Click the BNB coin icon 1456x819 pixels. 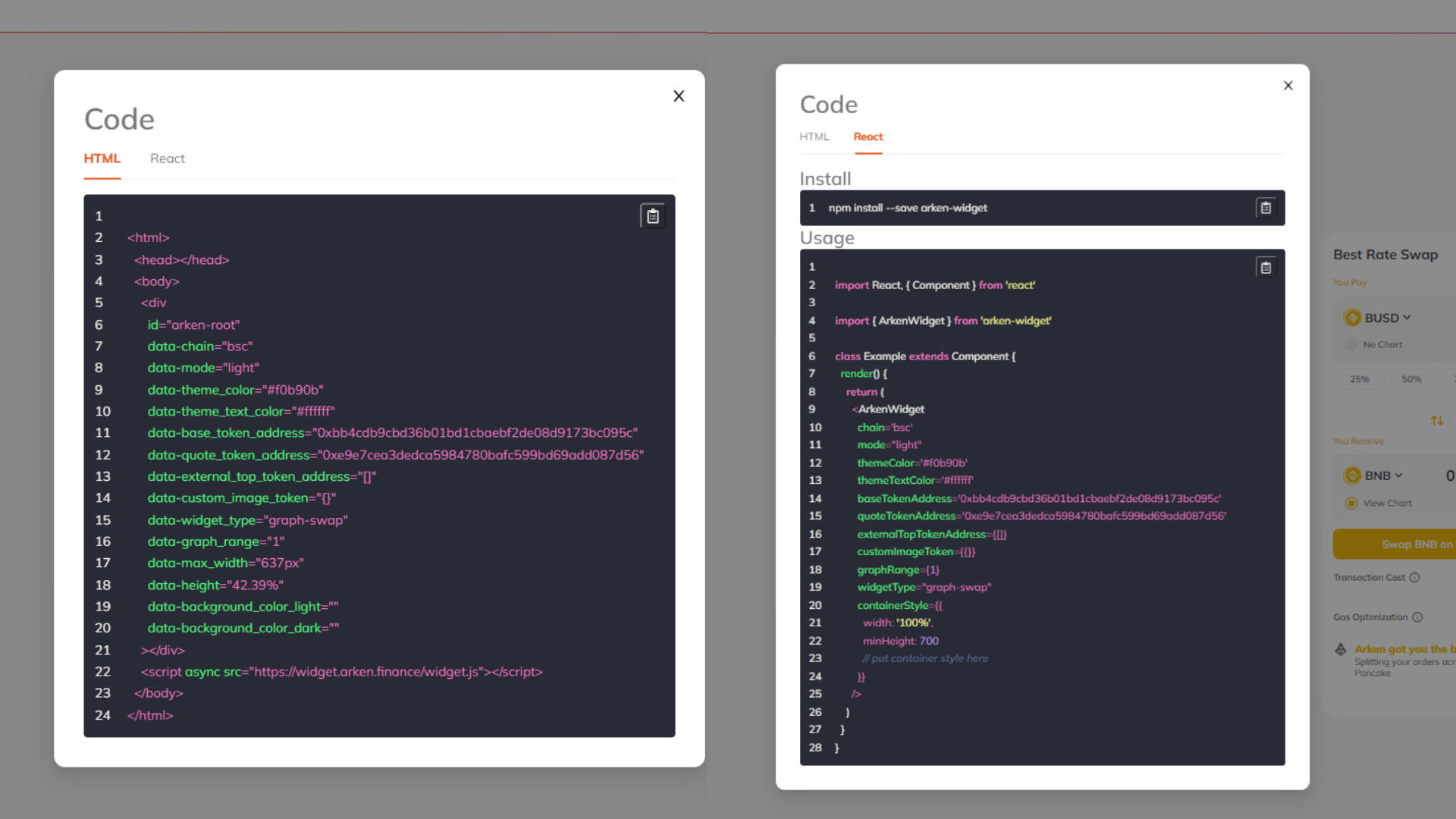[x=1352, y=475]
